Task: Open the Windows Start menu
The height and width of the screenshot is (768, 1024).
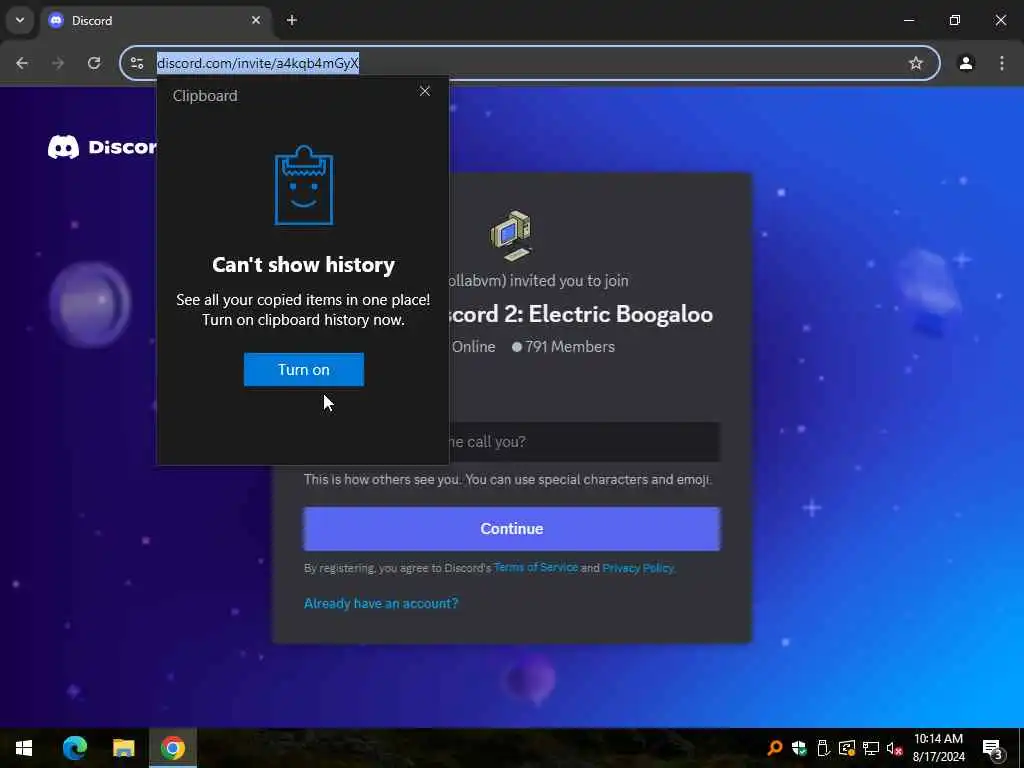Action: (24, 748)
